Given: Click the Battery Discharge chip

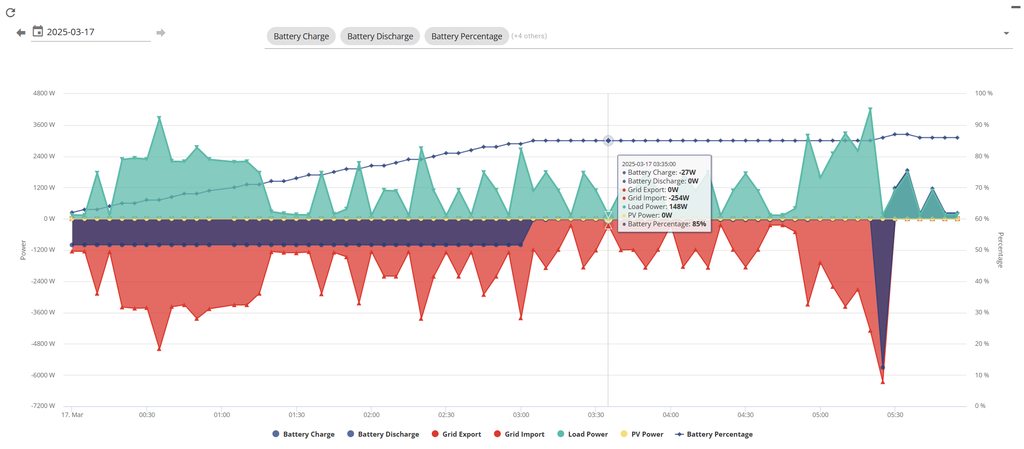Looking at the screenshot, I should coord(380,36).
